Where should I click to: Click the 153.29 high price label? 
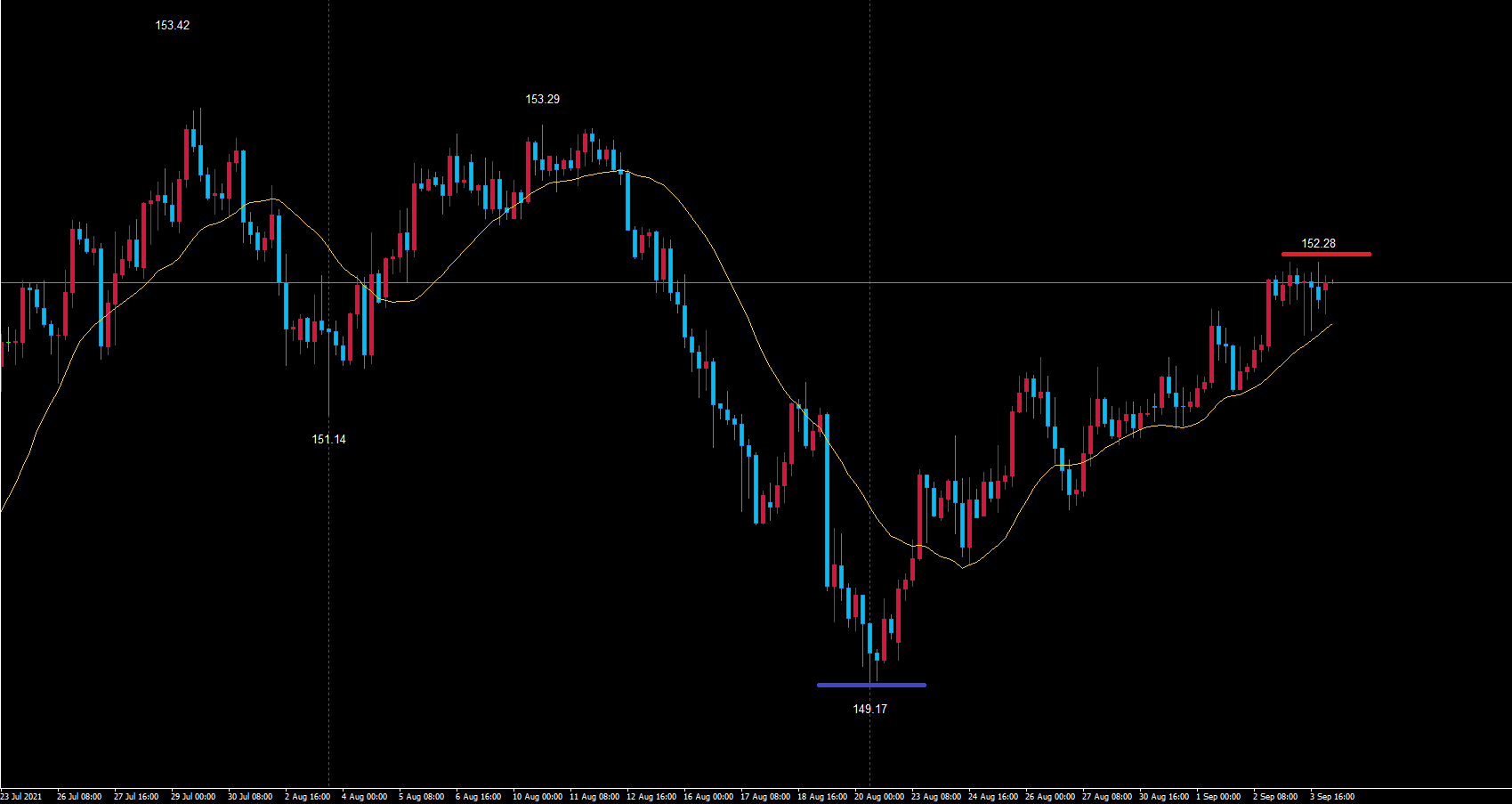click(542, 99)
